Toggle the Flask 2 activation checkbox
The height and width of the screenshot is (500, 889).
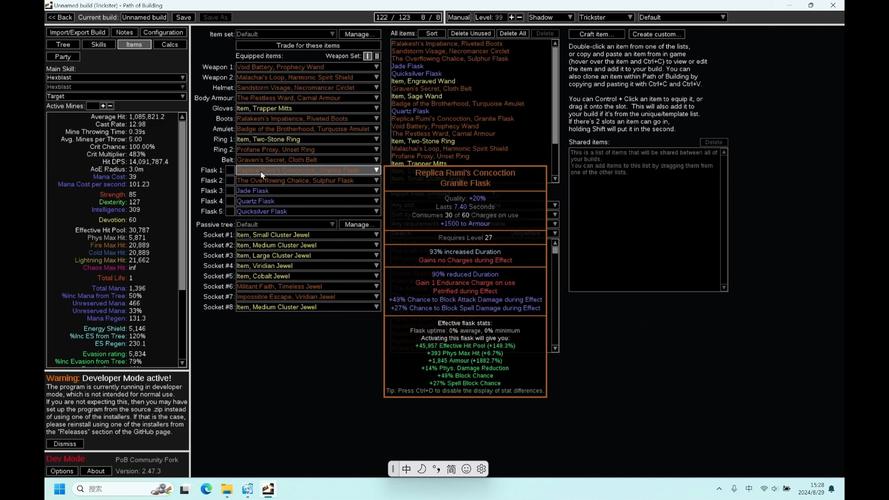[x=229, y=180]
